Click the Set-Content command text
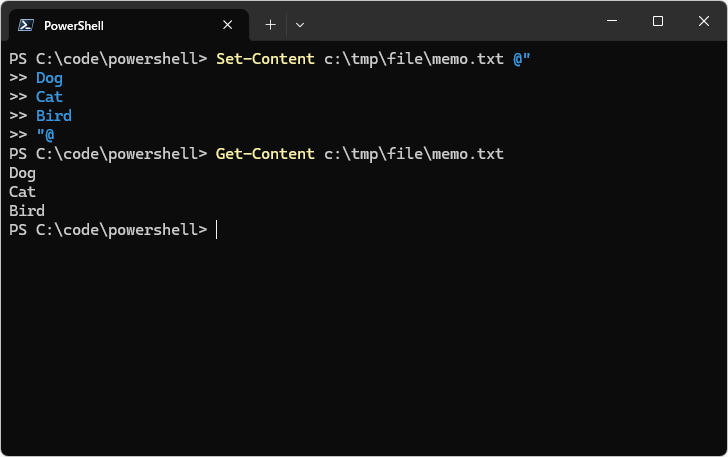The width and height of the screenshot is (728, 457). tap(265, 59)
